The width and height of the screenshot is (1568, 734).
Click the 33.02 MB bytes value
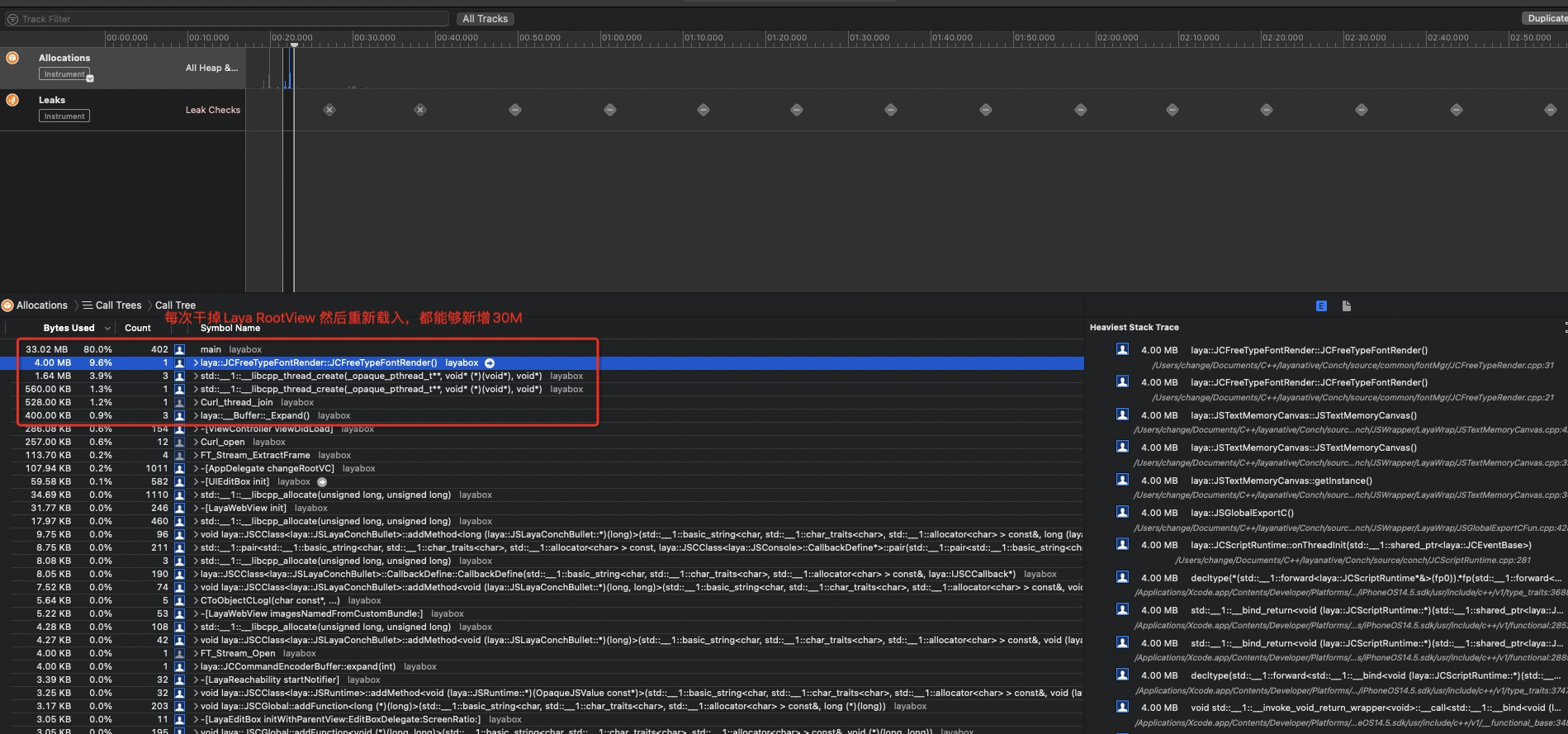click(46, 349)
